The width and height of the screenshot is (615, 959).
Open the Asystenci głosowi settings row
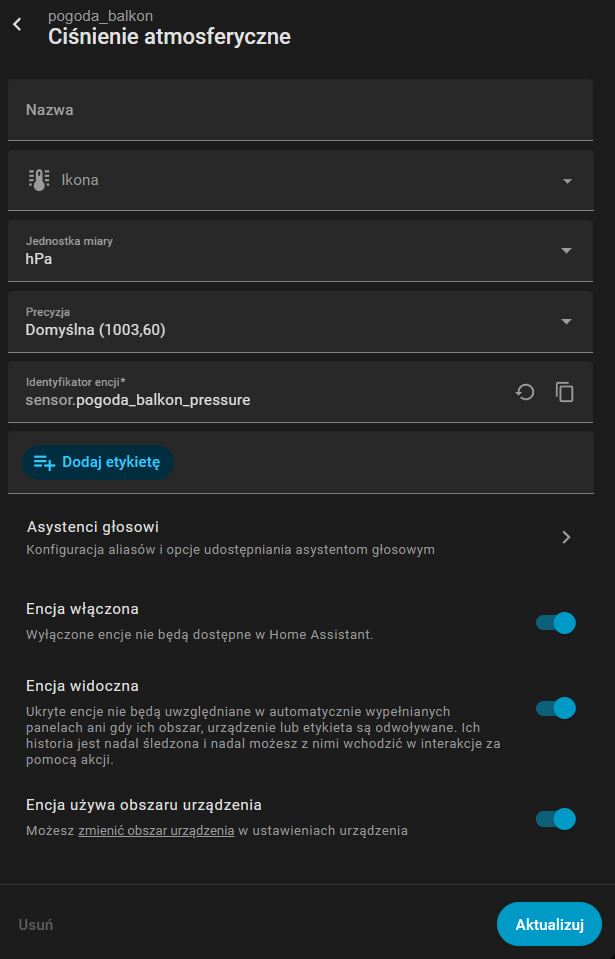(x=300, y=538)
